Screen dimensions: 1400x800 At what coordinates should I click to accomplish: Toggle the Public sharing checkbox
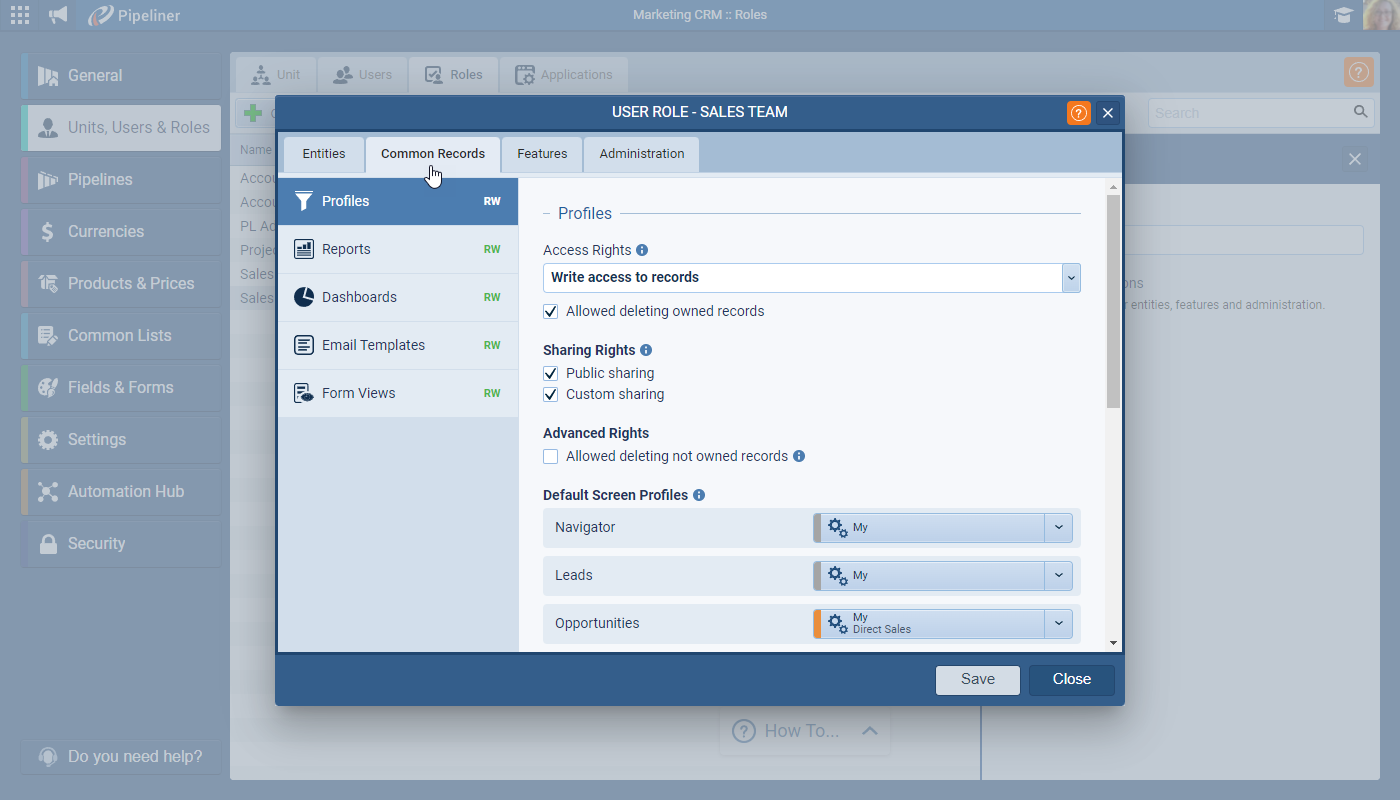[x=551, y=373]
